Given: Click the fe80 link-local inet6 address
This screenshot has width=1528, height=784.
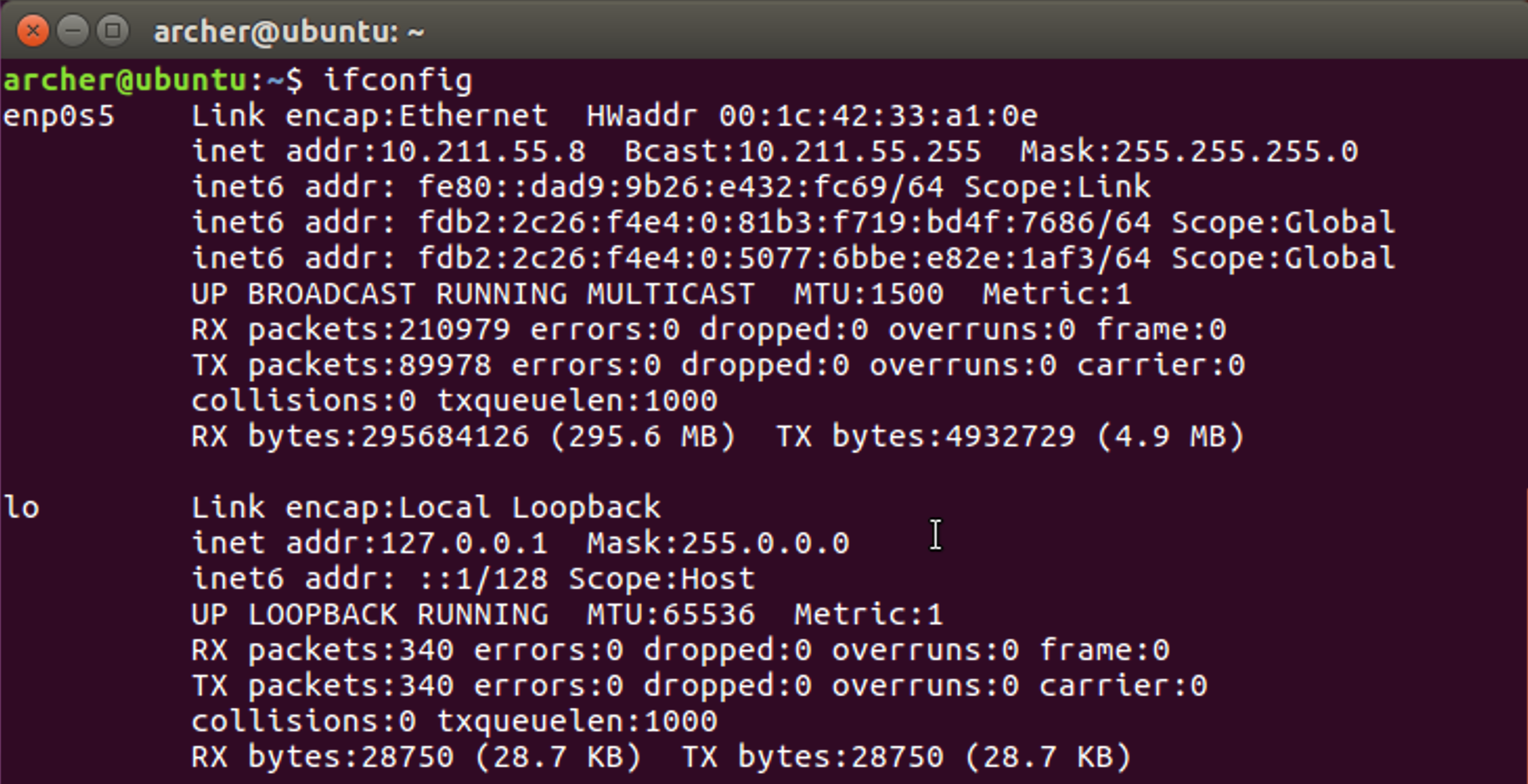Looking at the screenshot, I should (680, 187).
